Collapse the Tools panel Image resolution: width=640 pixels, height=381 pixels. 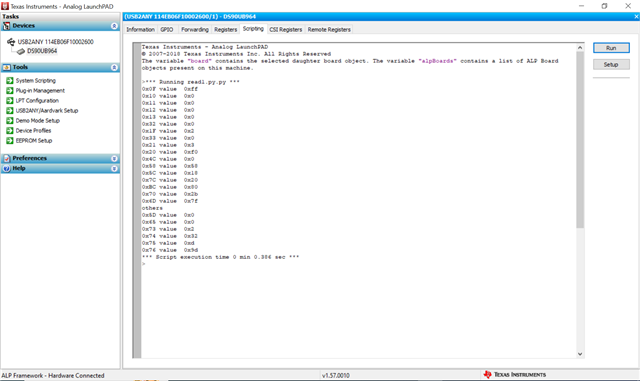(x=114, y=67)
